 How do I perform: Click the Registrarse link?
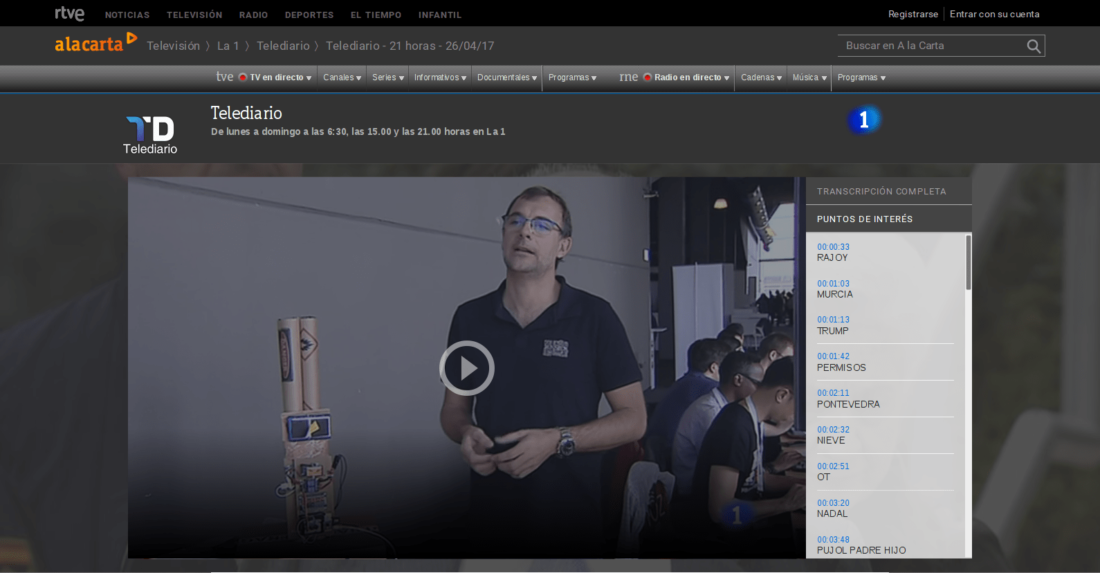click(913, 14)
